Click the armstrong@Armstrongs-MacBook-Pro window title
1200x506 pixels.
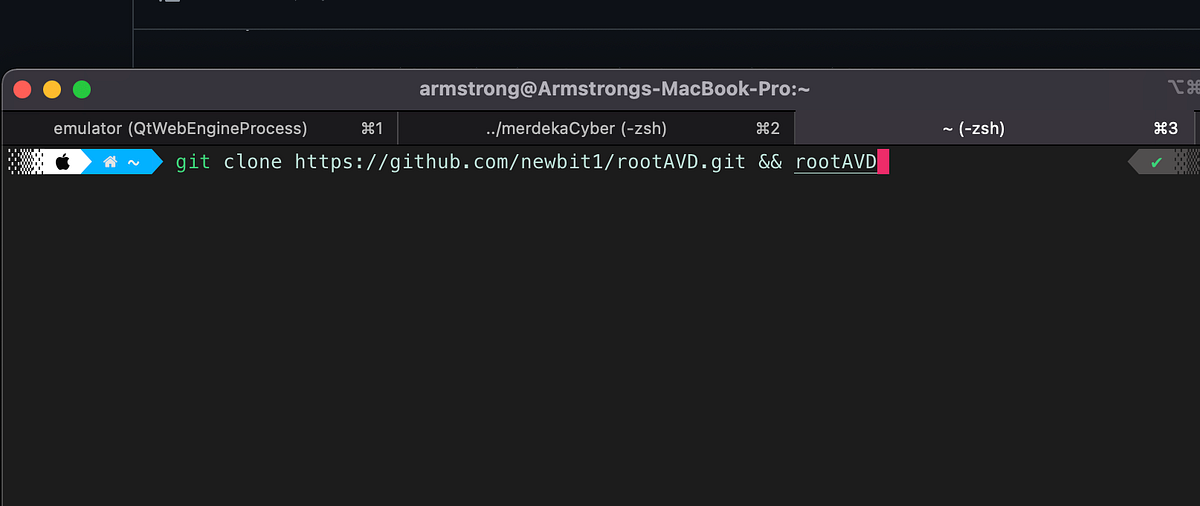(614, 89)
